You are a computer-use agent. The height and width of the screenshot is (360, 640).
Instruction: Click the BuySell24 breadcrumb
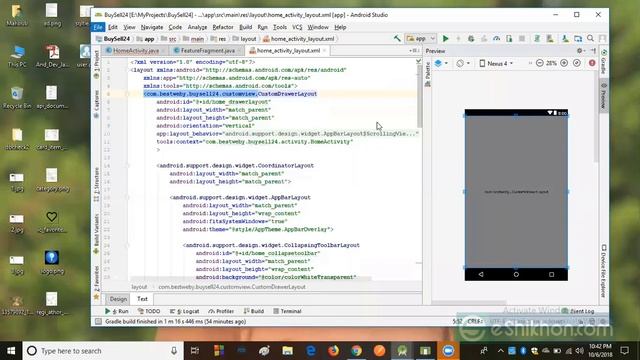(113, 39)
